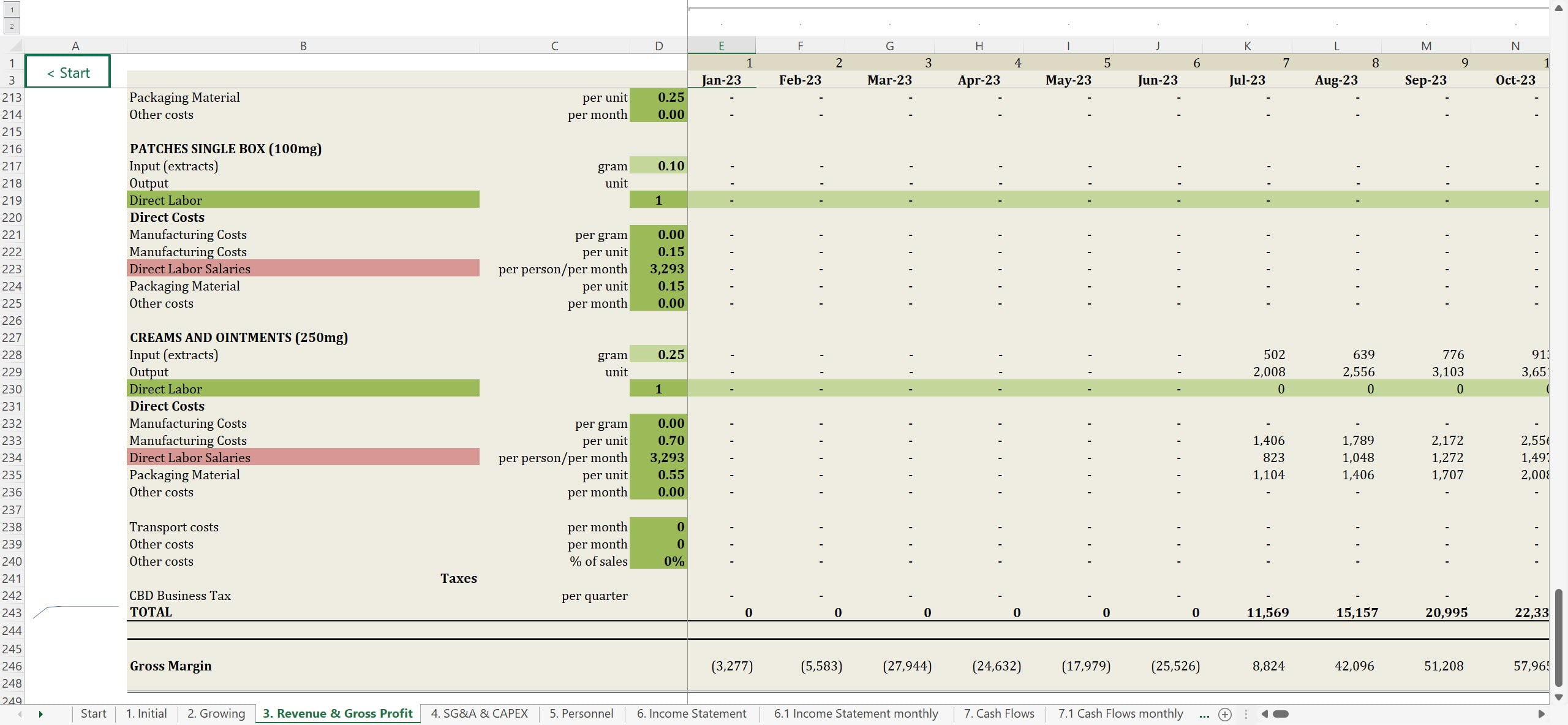Click the New Sheet plus icon

point(1224,714)
